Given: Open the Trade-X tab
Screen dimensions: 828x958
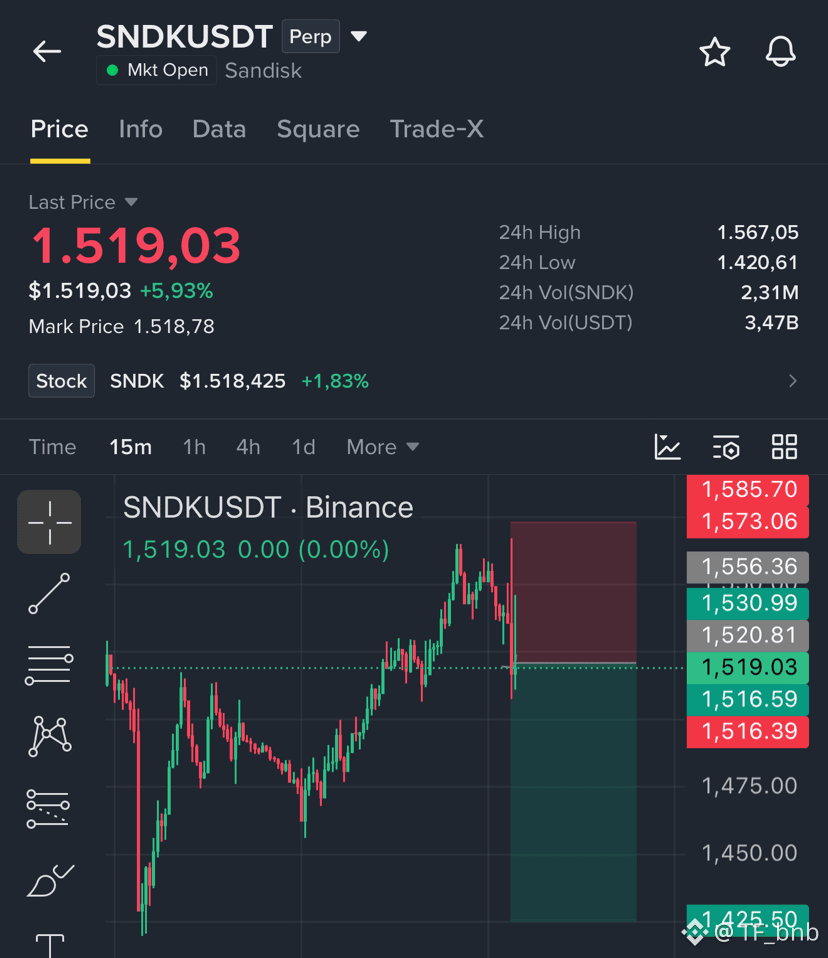Looking at the screenshot, I should (437, 130).
